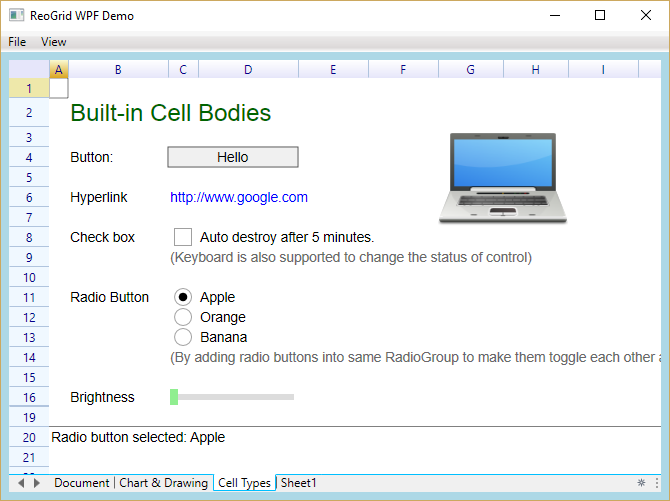Open the google.com hyperlink

239,197
